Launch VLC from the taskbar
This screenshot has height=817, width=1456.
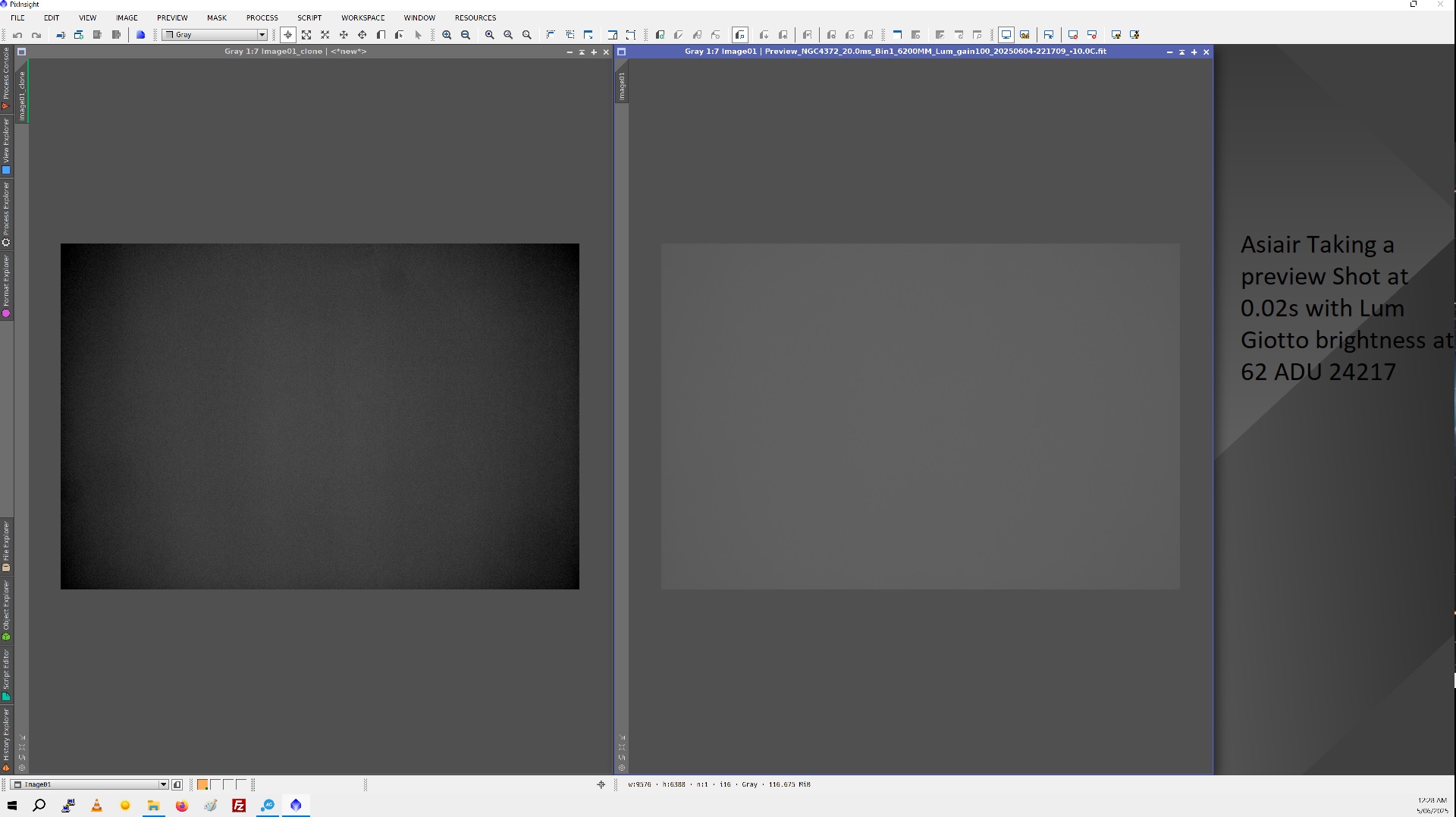(x=96, y=806)
